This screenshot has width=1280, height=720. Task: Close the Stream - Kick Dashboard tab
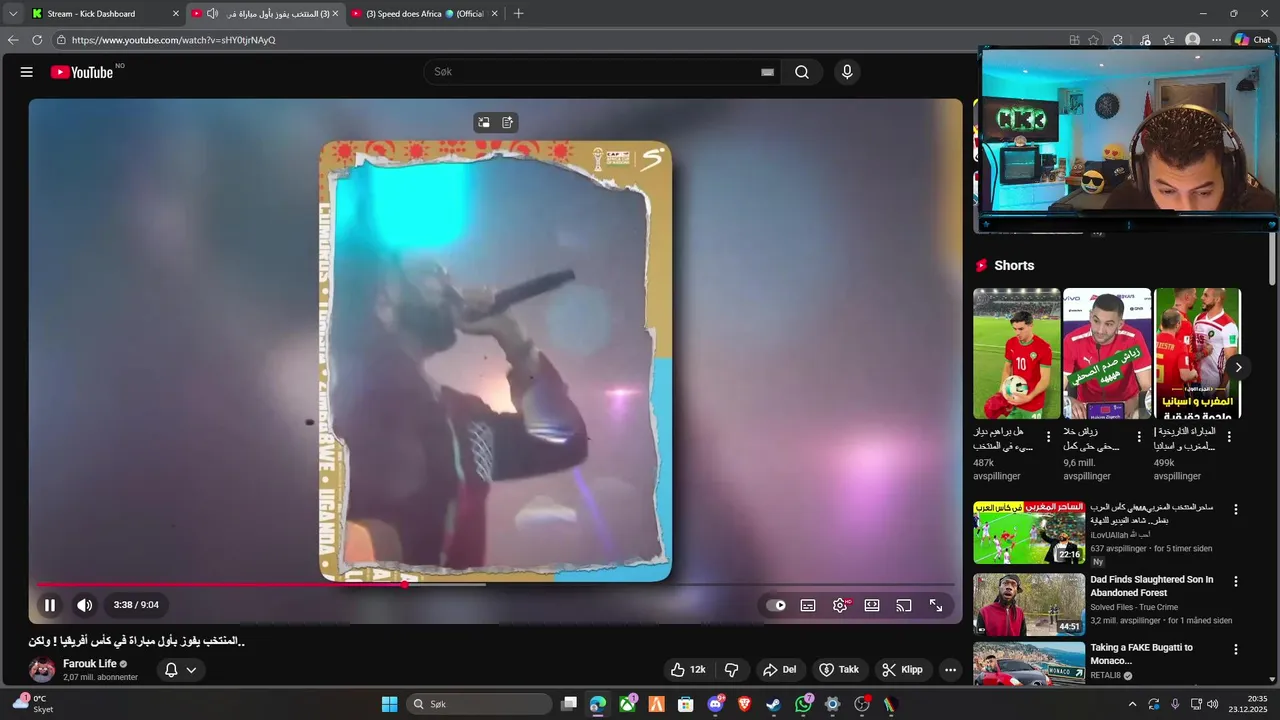pyautogui.click(x=176, y=14)
